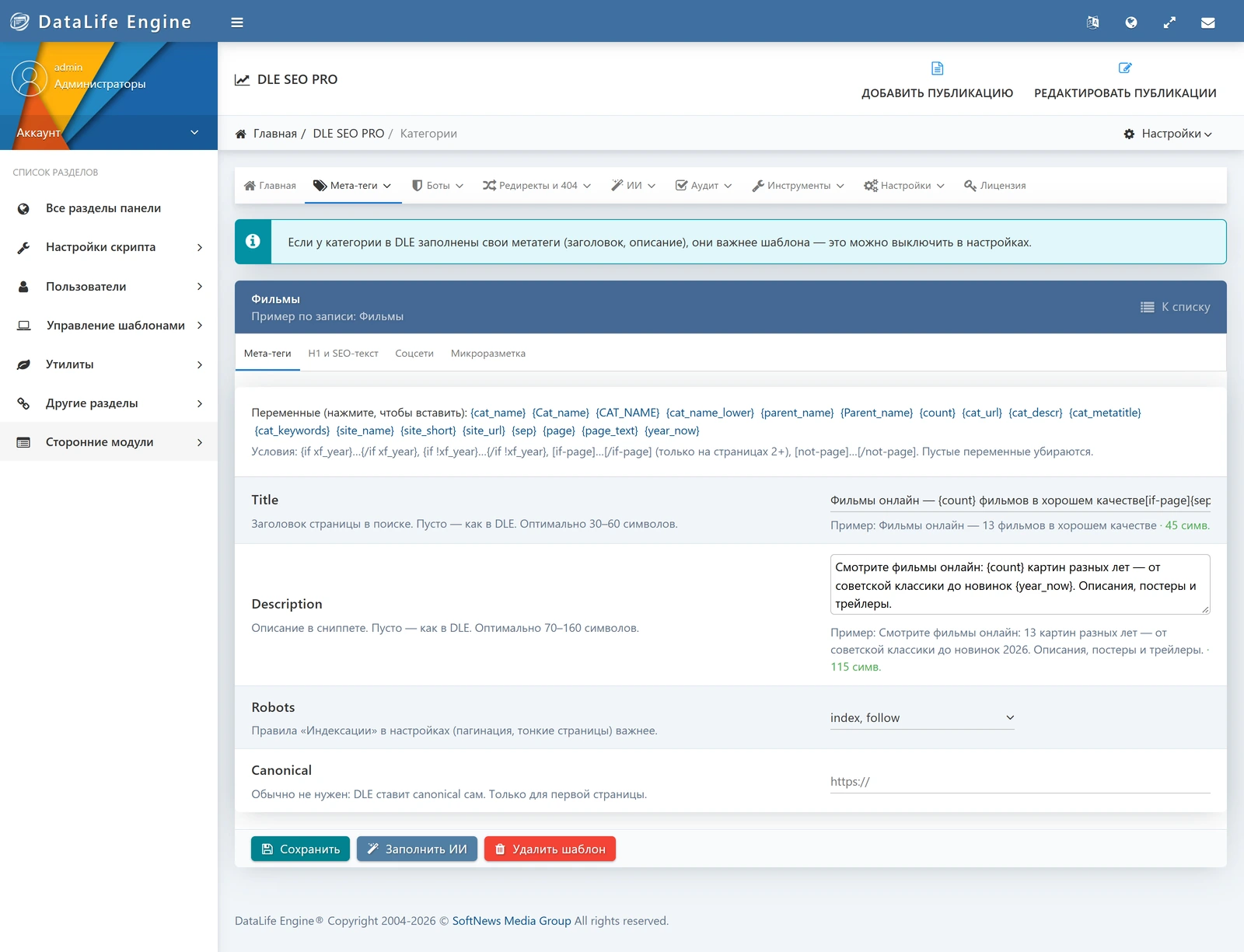
Task: Open the SoftNews Media Group link
Action: click(512, 921)
